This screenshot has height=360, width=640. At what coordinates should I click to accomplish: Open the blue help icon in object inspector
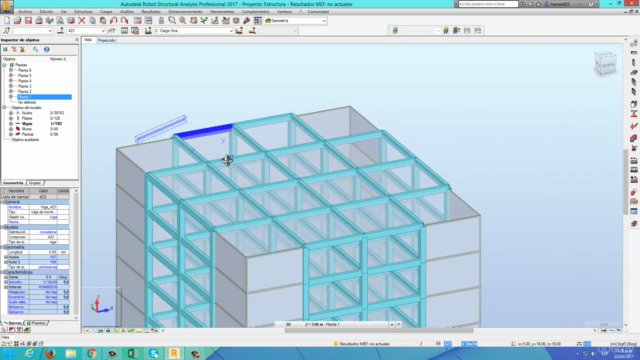click(47, 49)
